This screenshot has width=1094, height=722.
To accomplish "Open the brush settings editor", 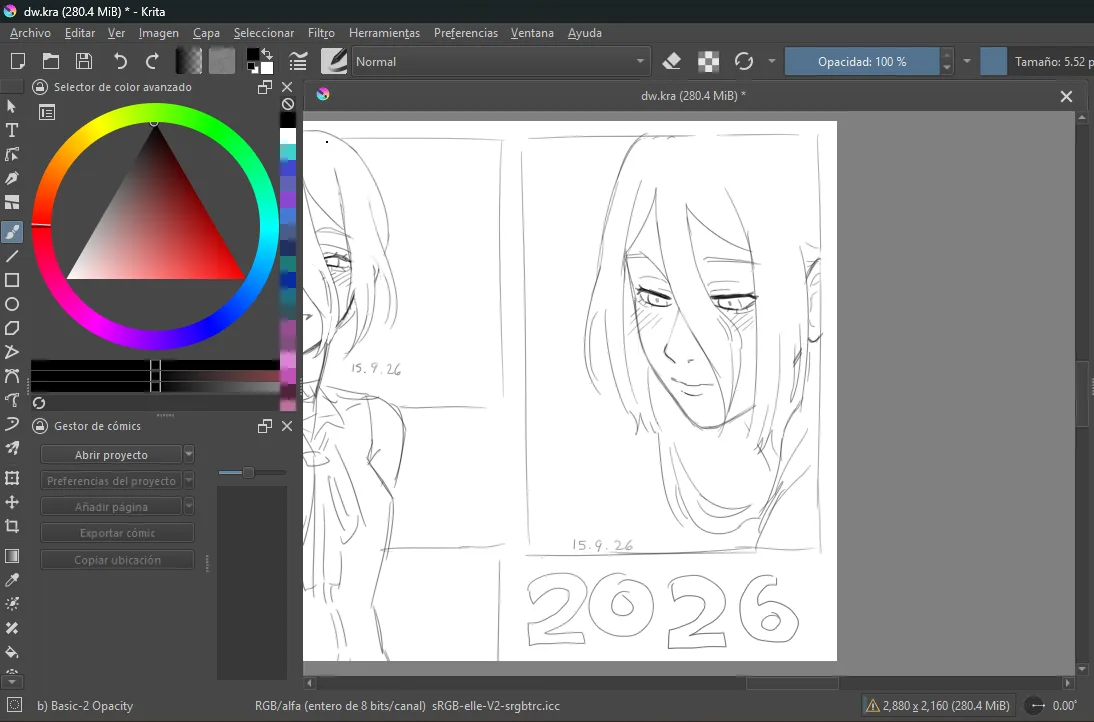I will click(x=298, y=61).
